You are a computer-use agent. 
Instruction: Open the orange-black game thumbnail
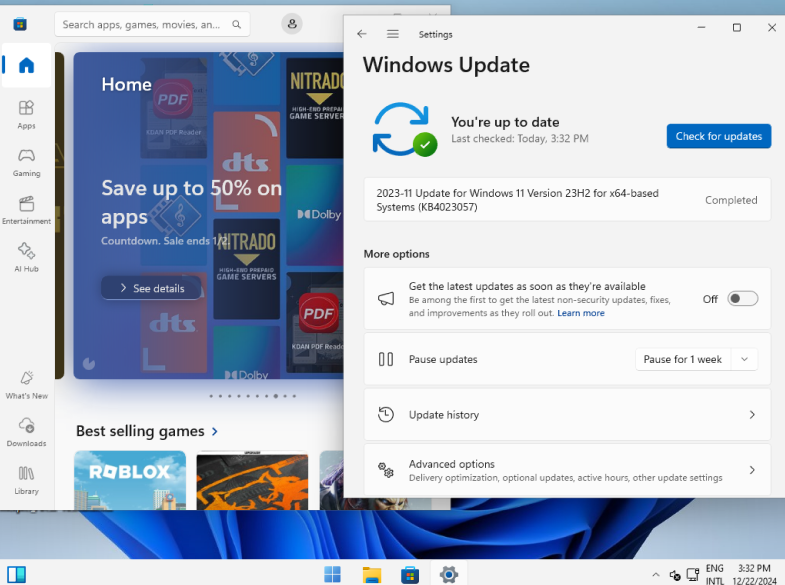point(252,480)
